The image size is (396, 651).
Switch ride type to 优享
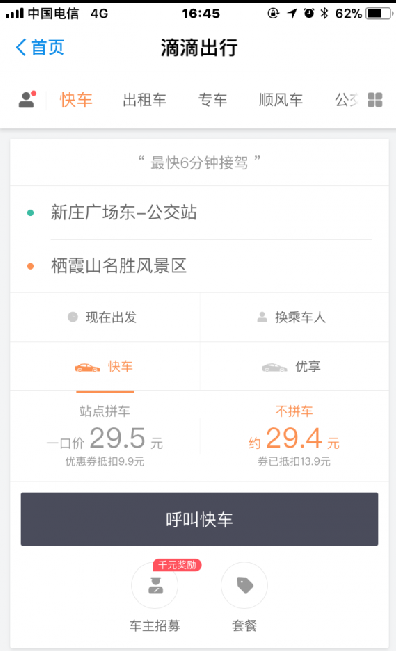point(294,366)
